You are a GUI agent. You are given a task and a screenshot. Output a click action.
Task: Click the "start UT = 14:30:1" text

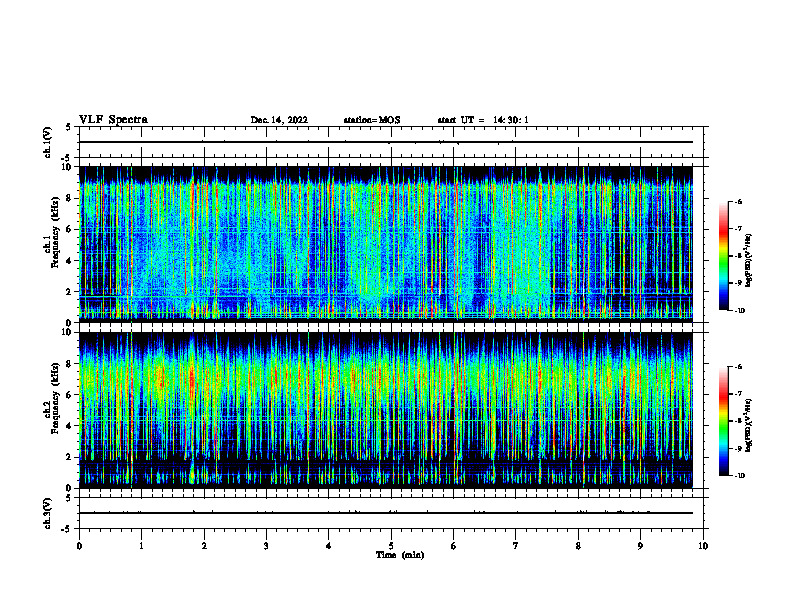[x=483, y=120]
